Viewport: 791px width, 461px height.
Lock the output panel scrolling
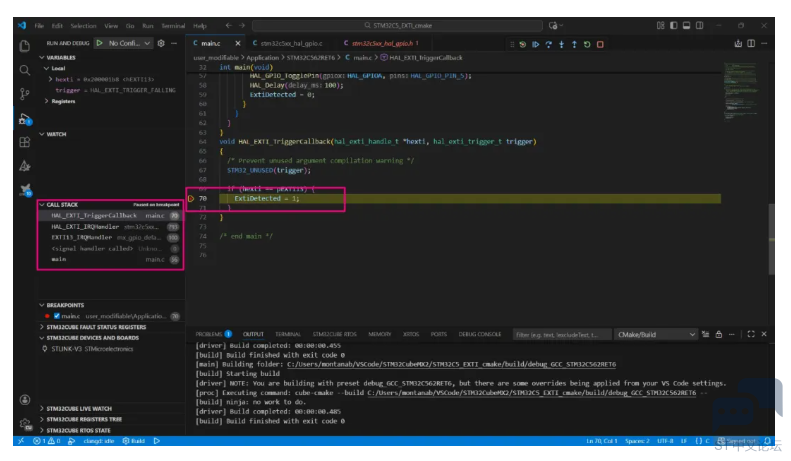tap(718, 334)
